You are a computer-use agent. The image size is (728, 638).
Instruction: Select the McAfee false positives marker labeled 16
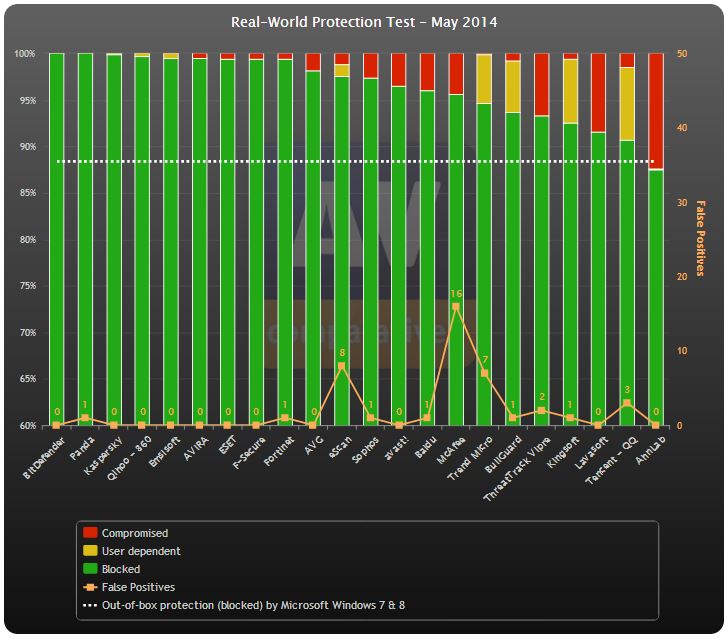pos(456,307)
